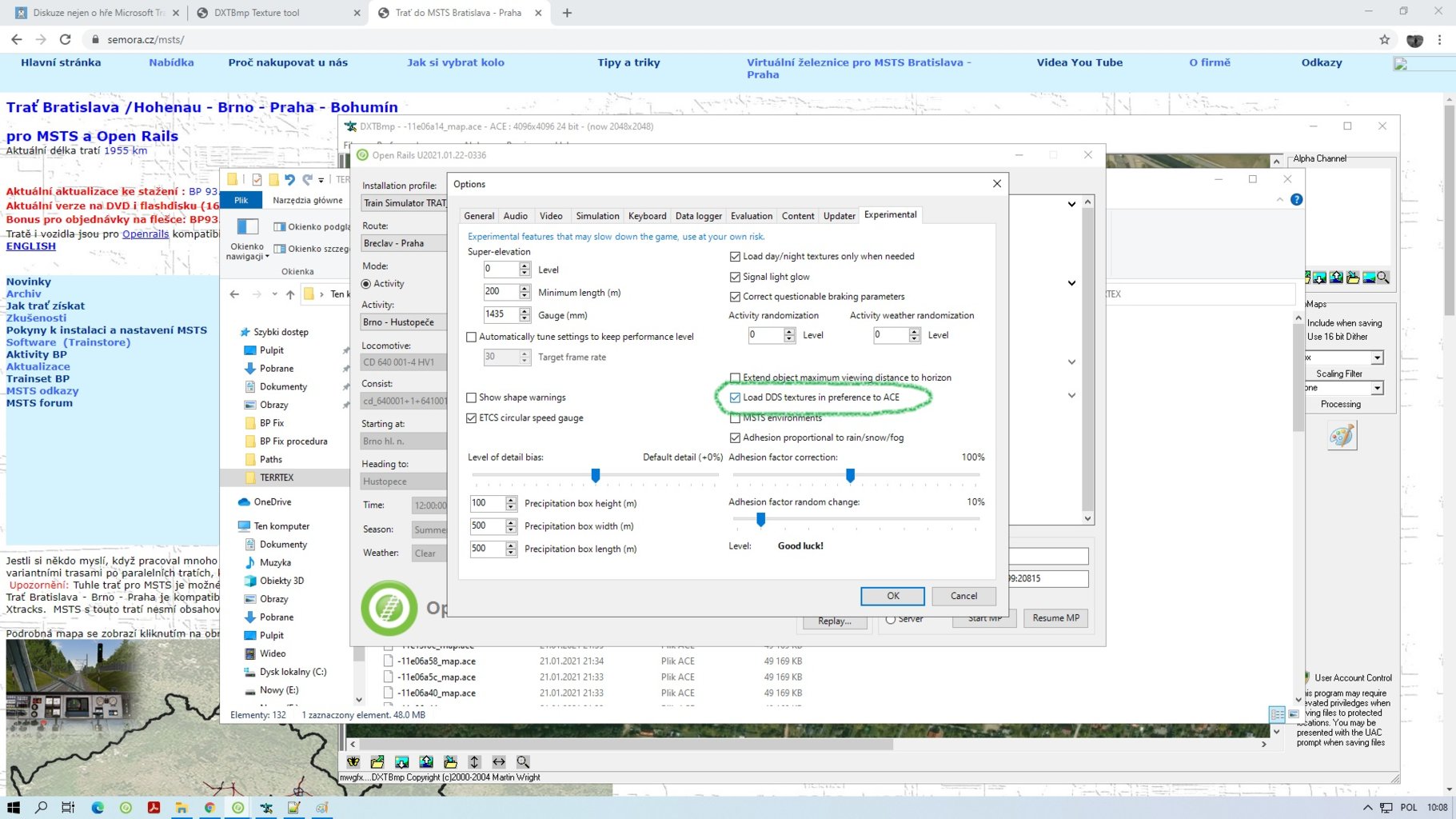Open the Simulation options tab
This screenshot has width=1456, height=819.
click(x=597, y=216)
